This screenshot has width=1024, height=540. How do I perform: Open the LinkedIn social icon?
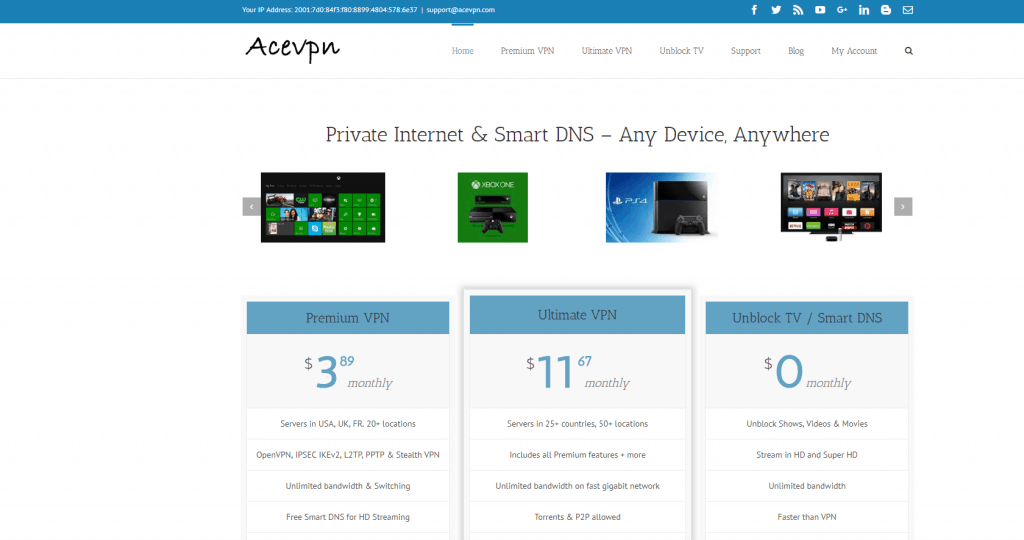(864, 10)
